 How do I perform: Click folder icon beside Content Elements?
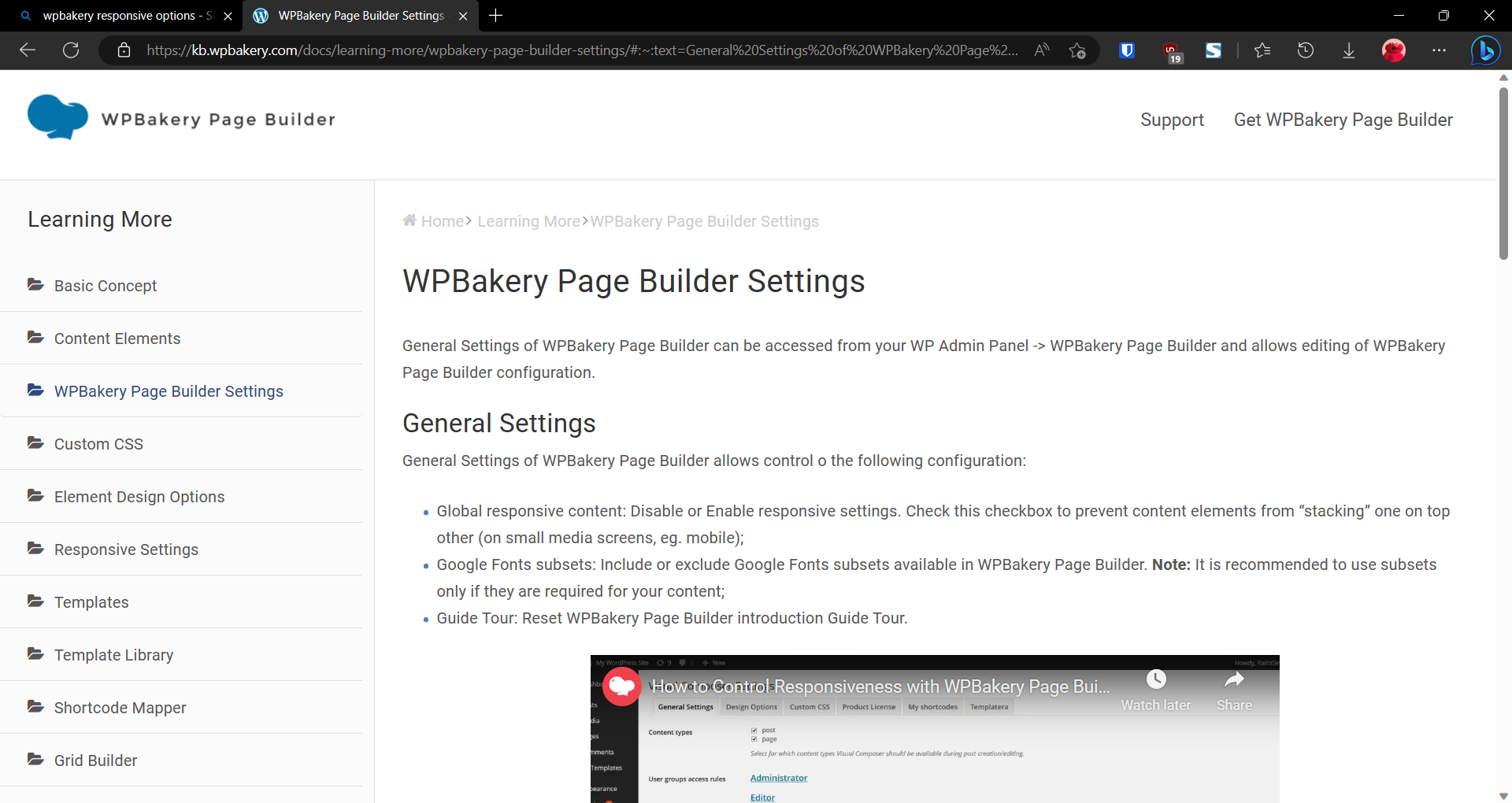pos(35,337)
